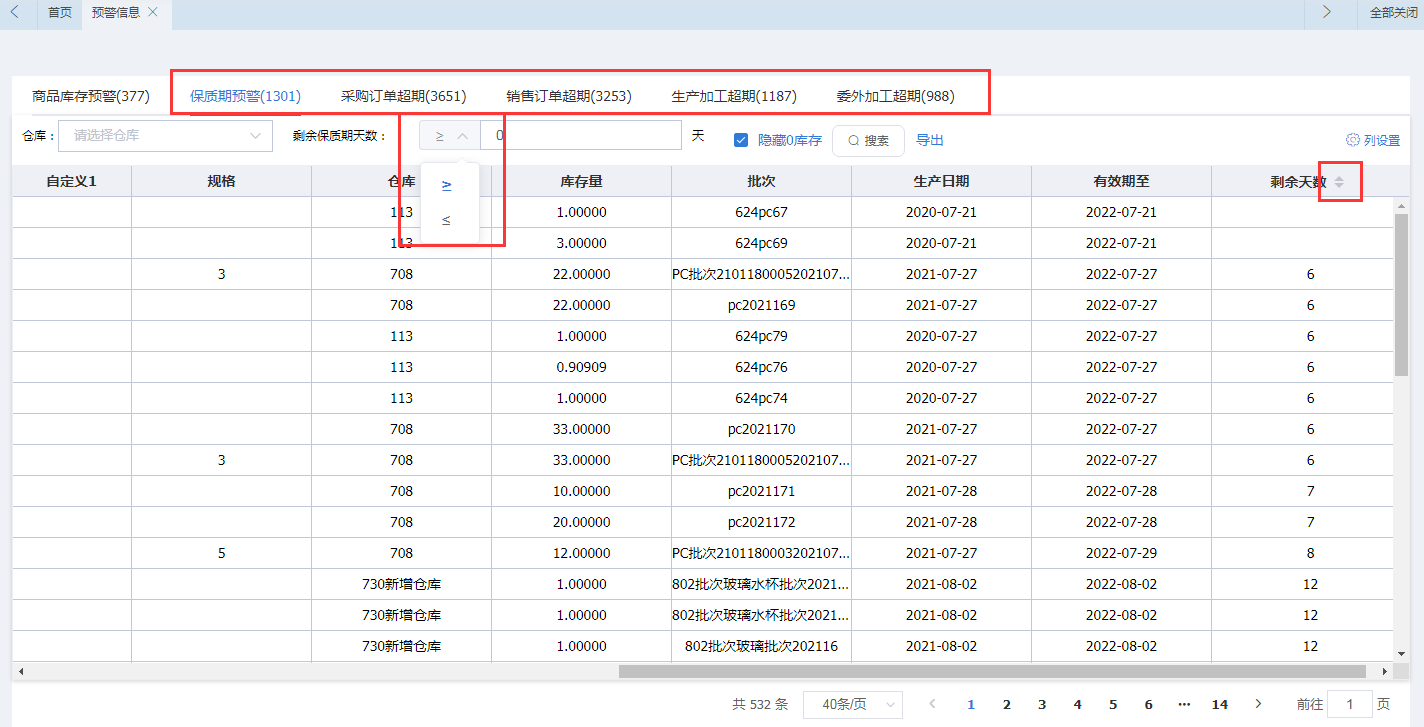Click the horizontal scrollbar right arrow
This screenshot has width=1424, height=727.
pyautogui.click(x=1384, y=672)
